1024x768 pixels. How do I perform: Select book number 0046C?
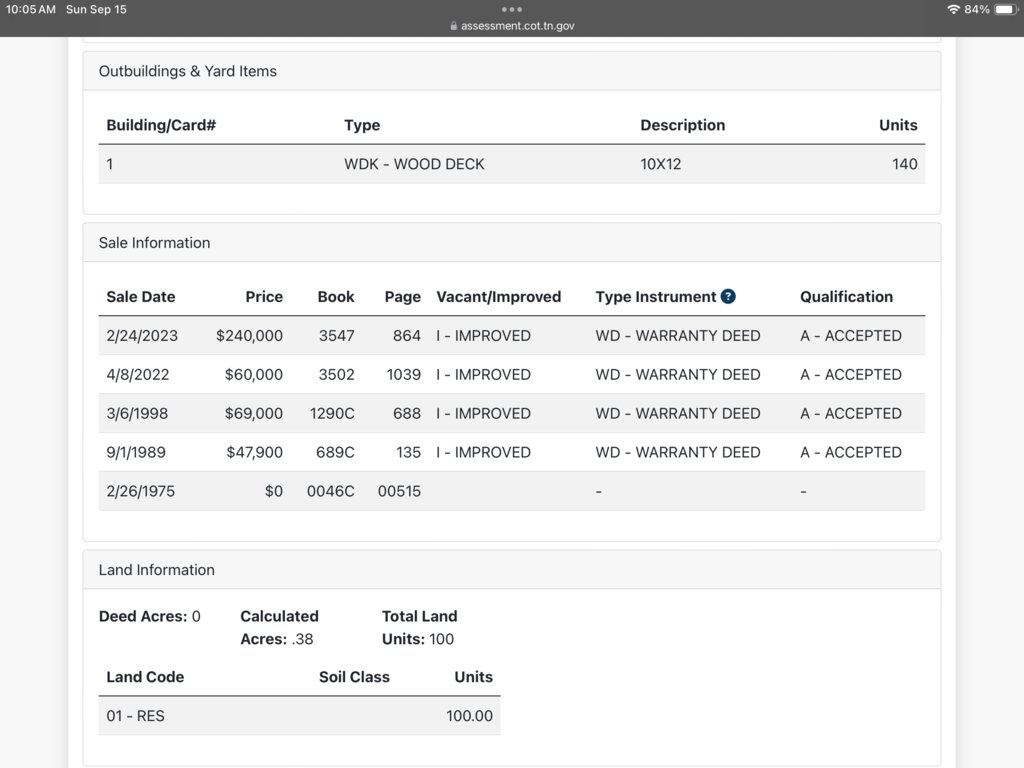point(330,491)
